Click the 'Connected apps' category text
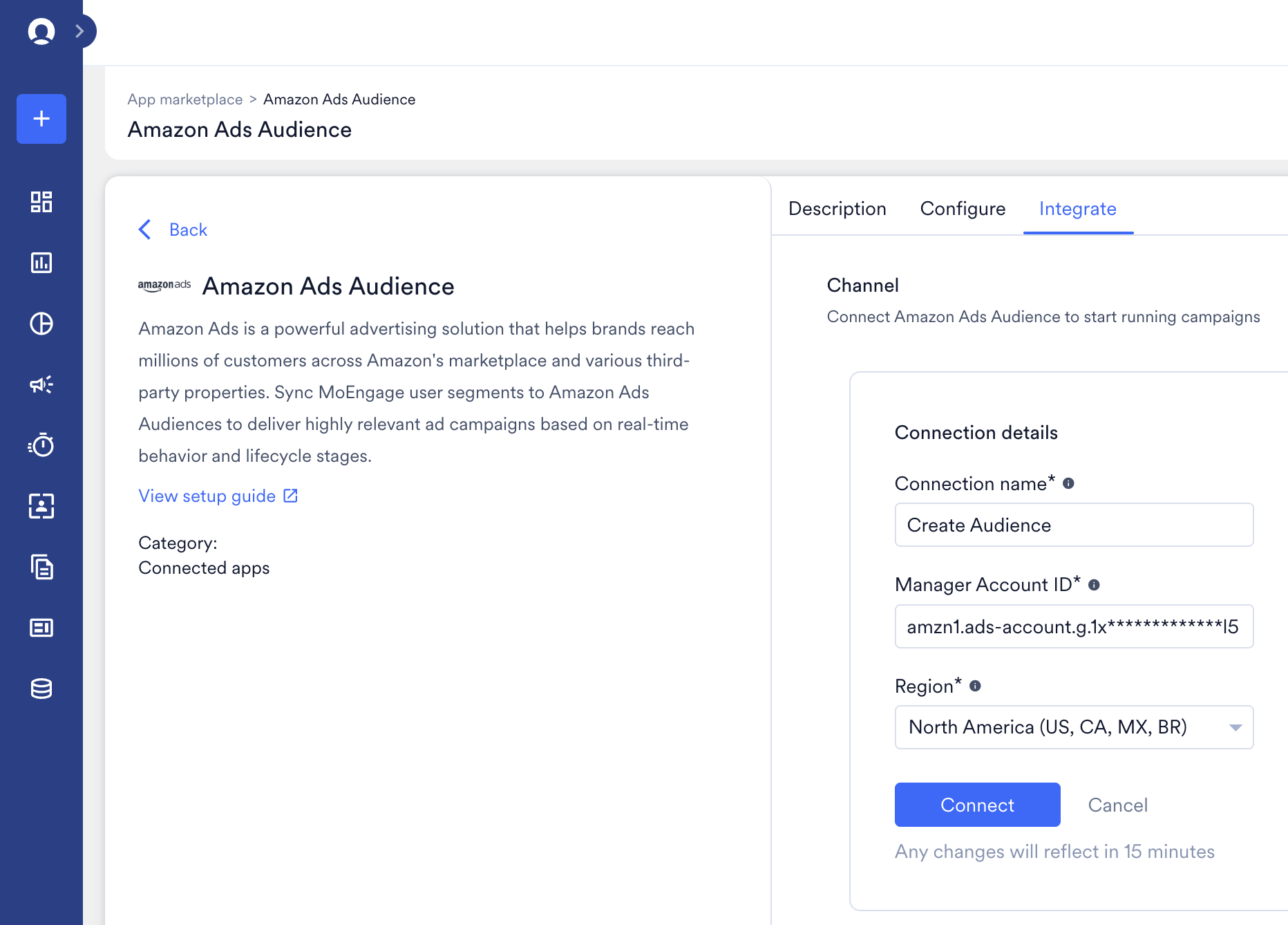The height and width of the screenshot is (925, 1288). [204, 568]
